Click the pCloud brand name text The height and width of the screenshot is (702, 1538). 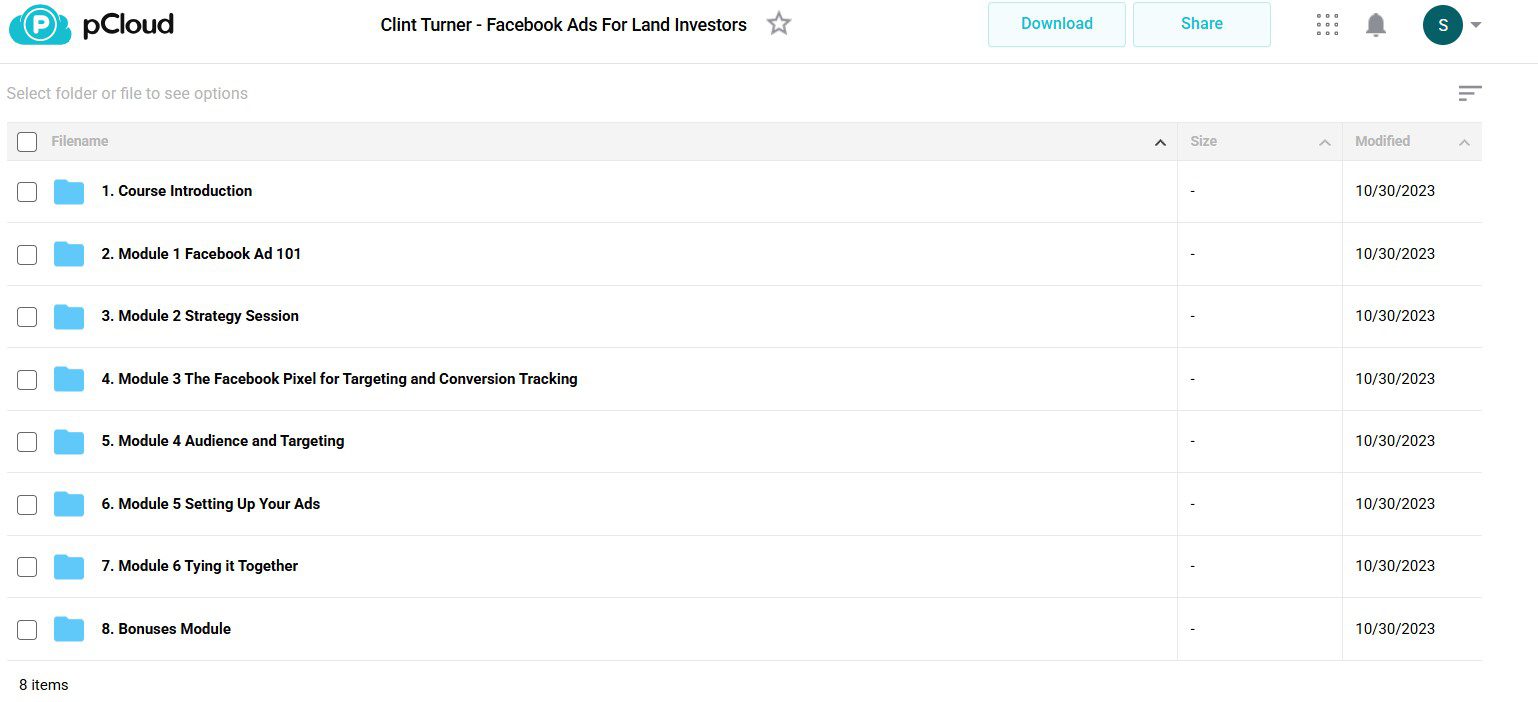(128, 25)
